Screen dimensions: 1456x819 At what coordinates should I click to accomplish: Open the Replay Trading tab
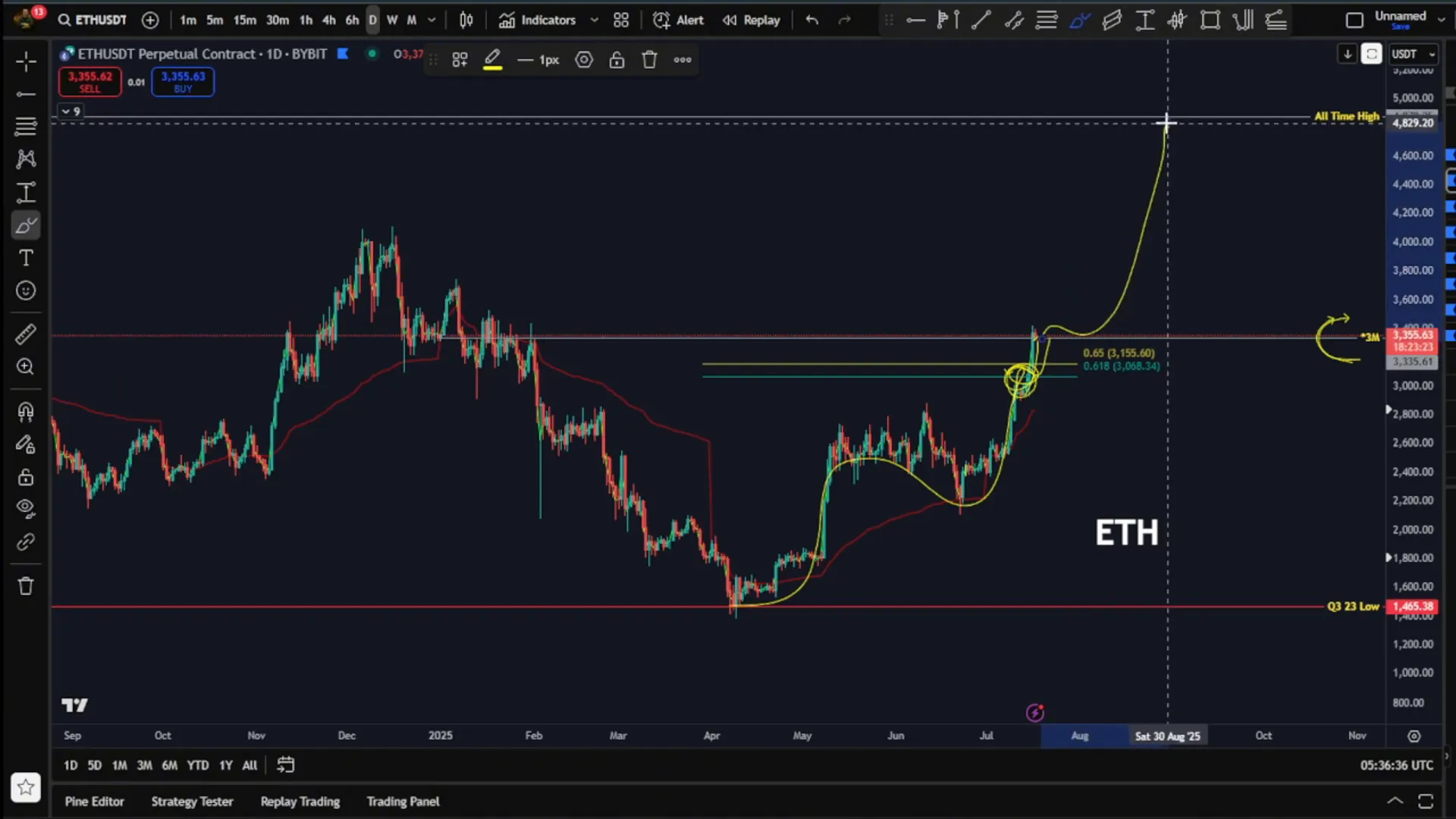(300, 802)
